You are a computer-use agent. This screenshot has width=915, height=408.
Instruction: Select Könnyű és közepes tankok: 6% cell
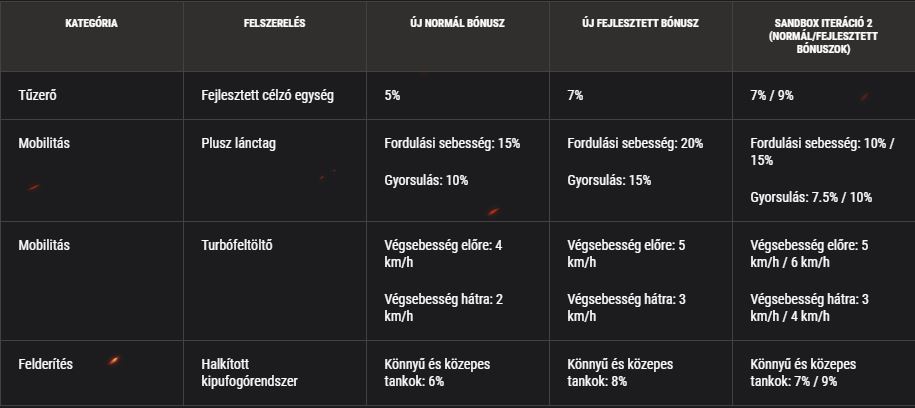click(x=437, y=373)
